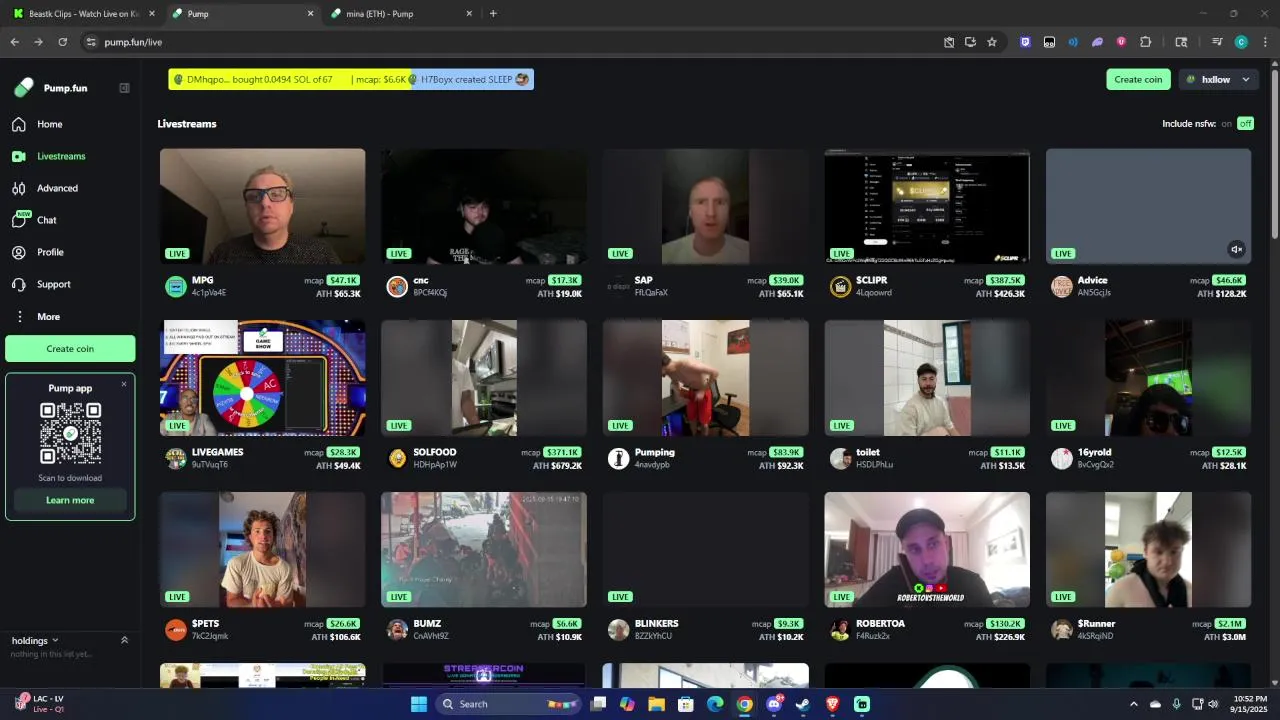
Task: Open a new browser tab
Action: pyautogui.click(x=493, y=14)
